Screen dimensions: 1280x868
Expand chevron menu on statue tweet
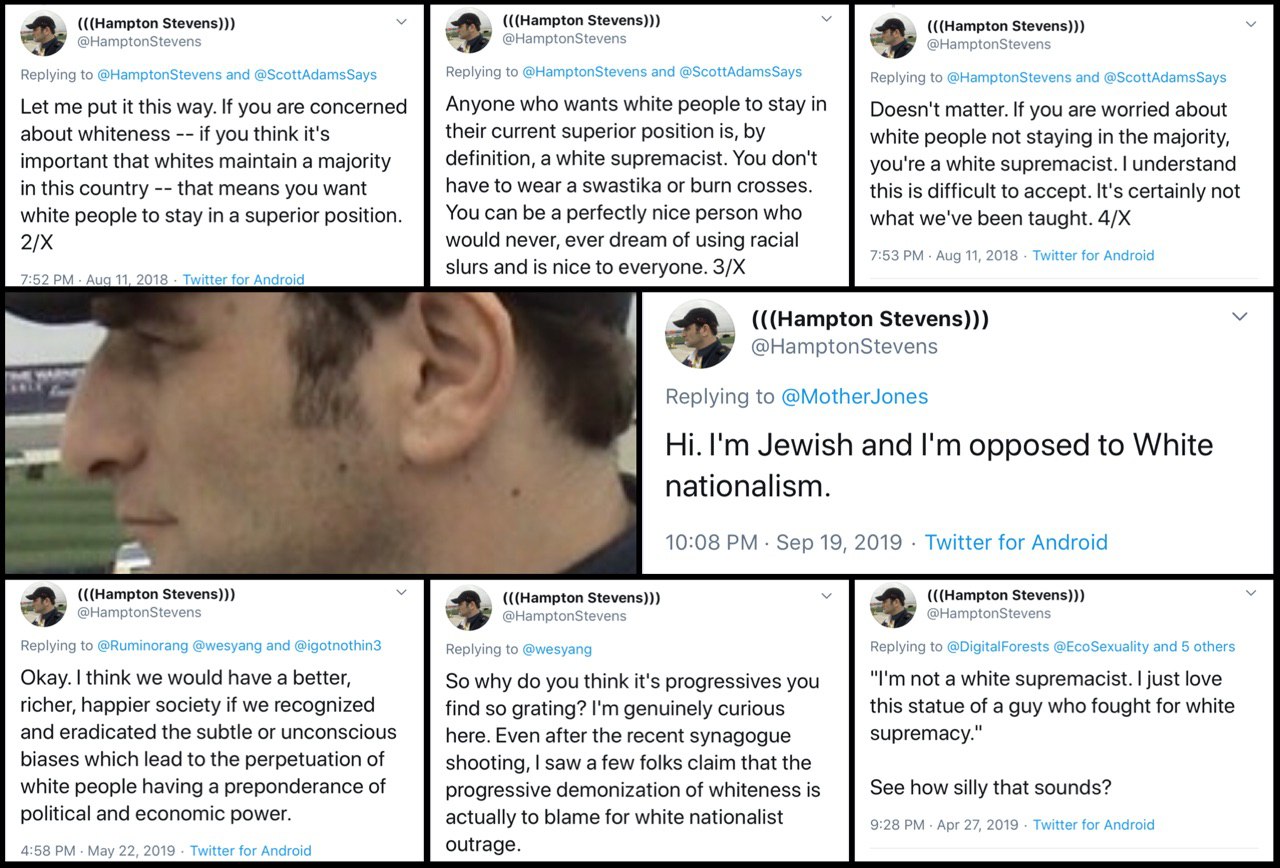[1251, 593]
